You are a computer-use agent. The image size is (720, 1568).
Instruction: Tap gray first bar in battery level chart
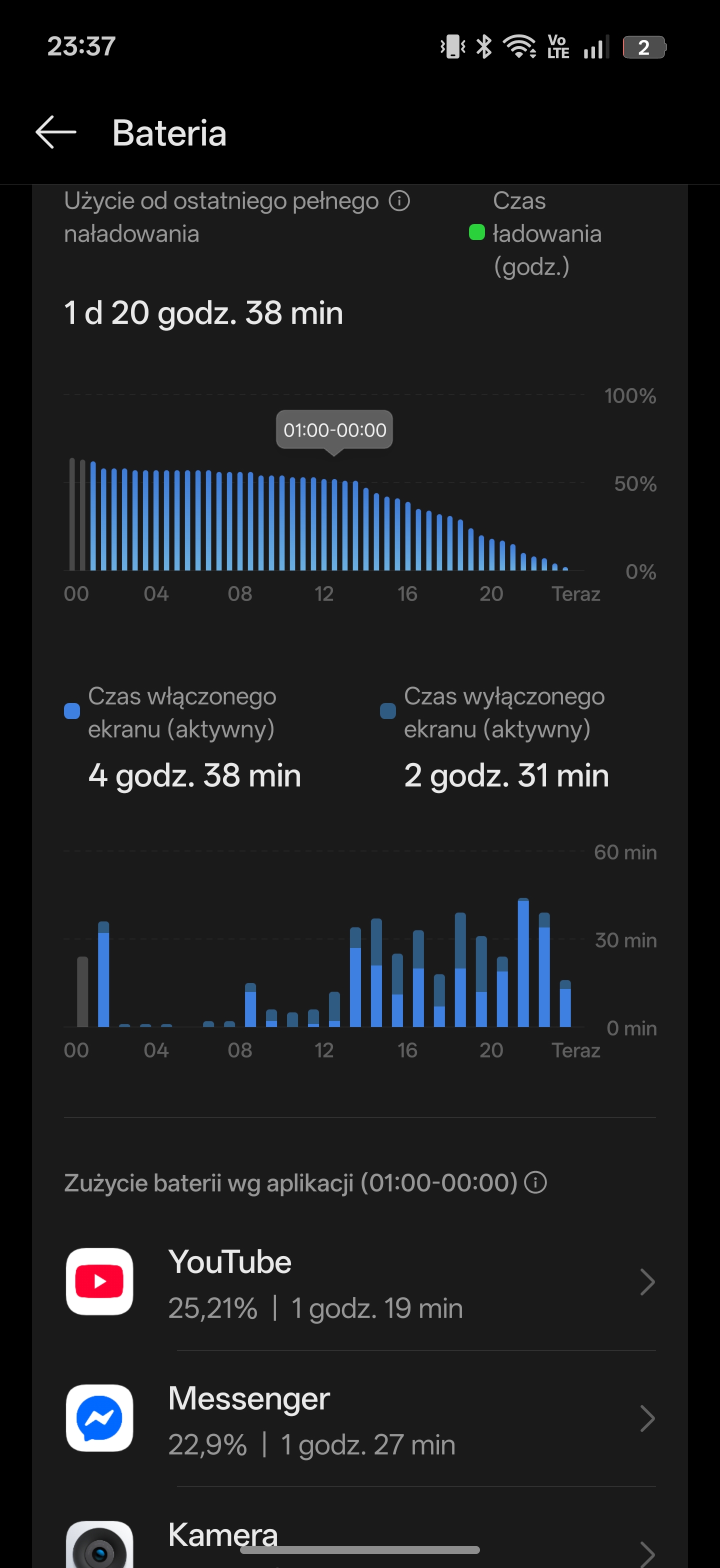coord(72,514)
